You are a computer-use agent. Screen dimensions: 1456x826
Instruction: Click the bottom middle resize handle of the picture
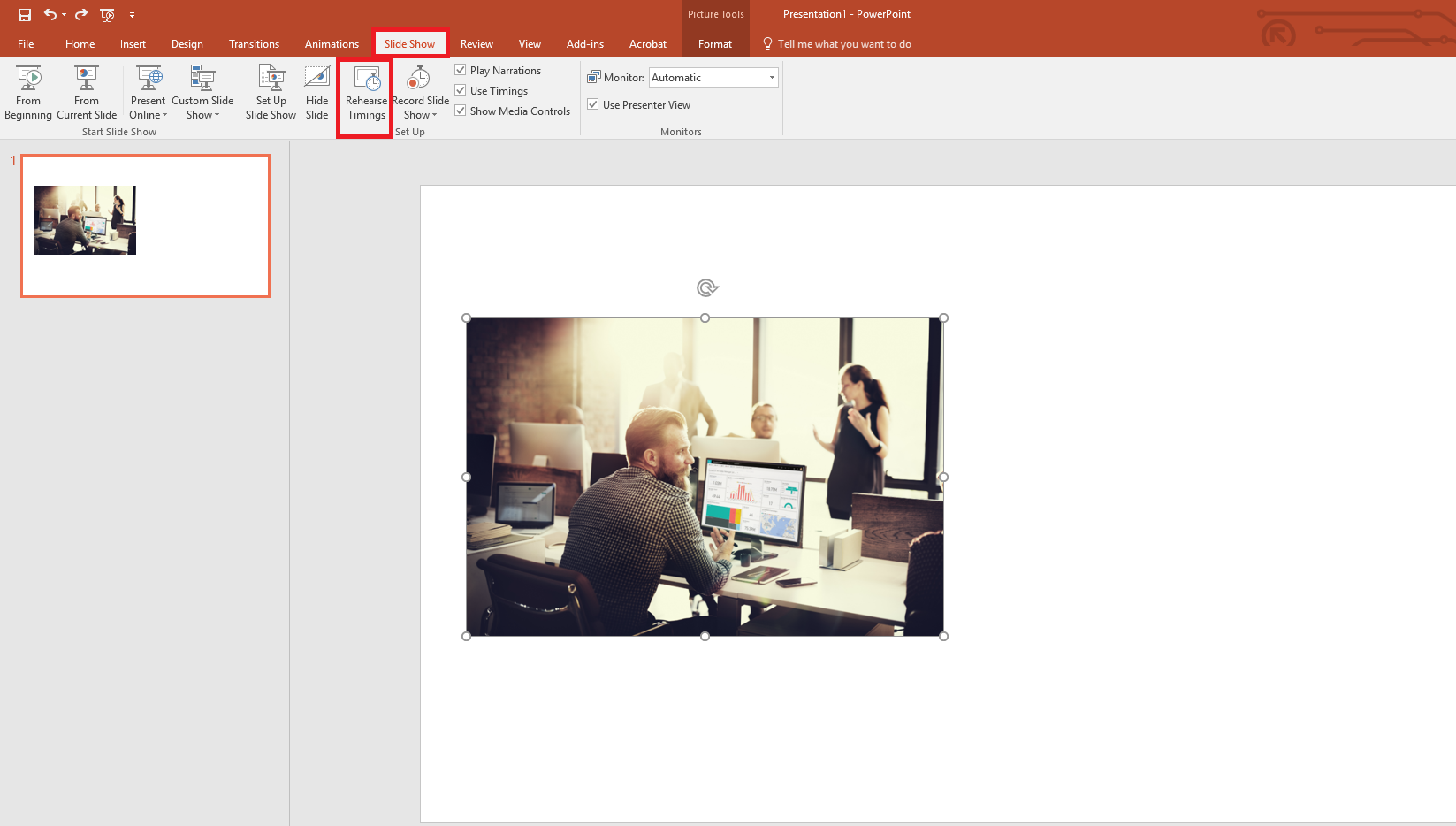pos(705,636)
